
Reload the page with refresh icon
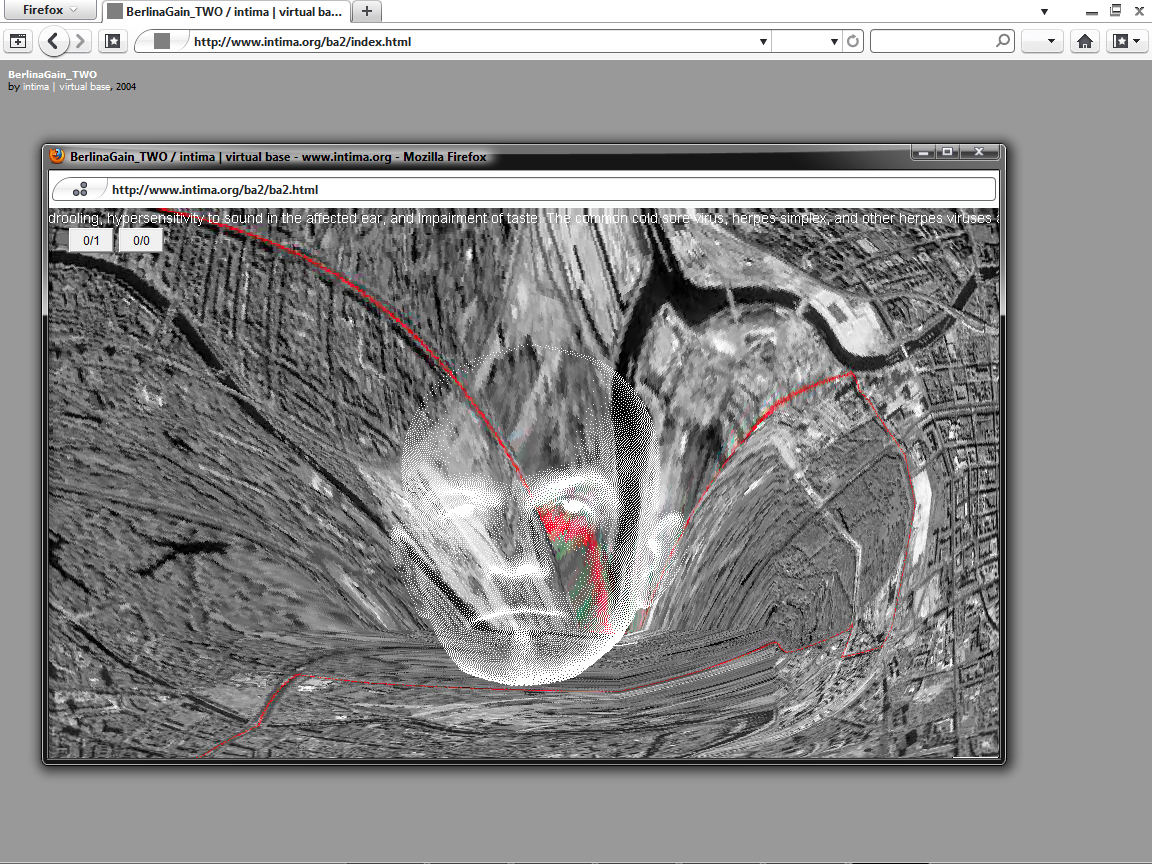(853, 42)
